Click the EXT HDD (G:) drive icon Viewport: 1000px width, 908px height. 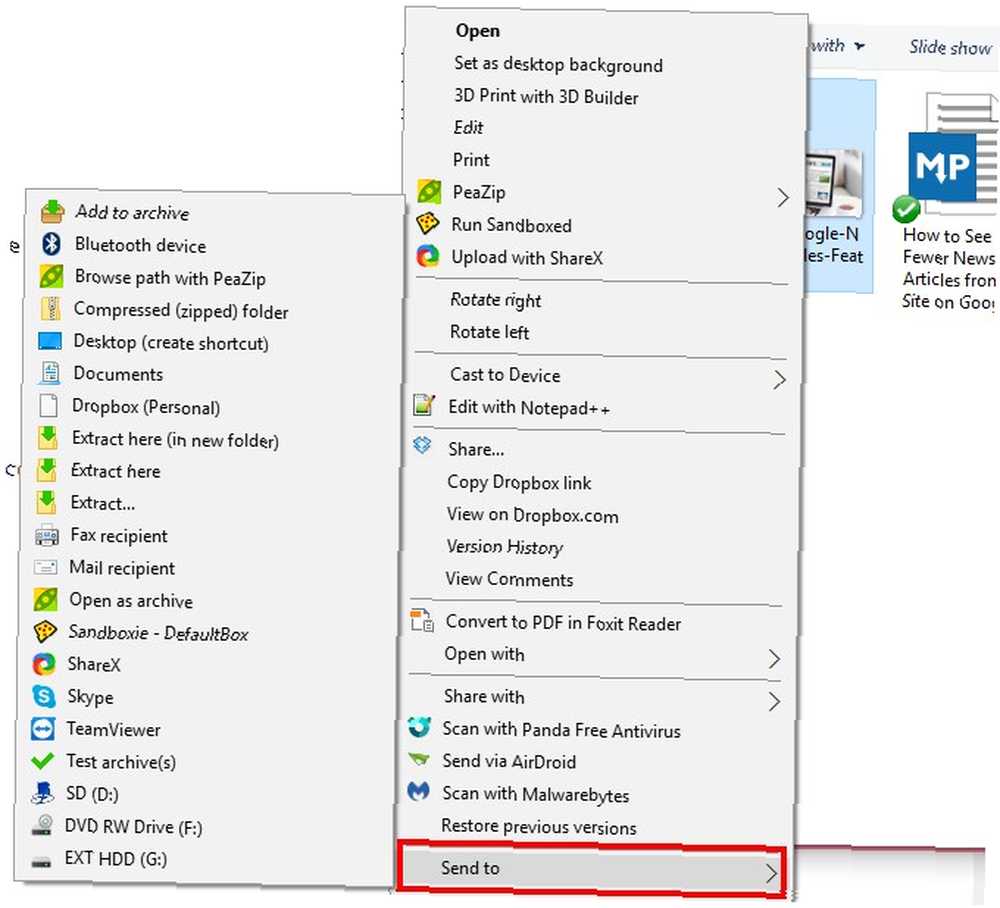click(41, 862)
